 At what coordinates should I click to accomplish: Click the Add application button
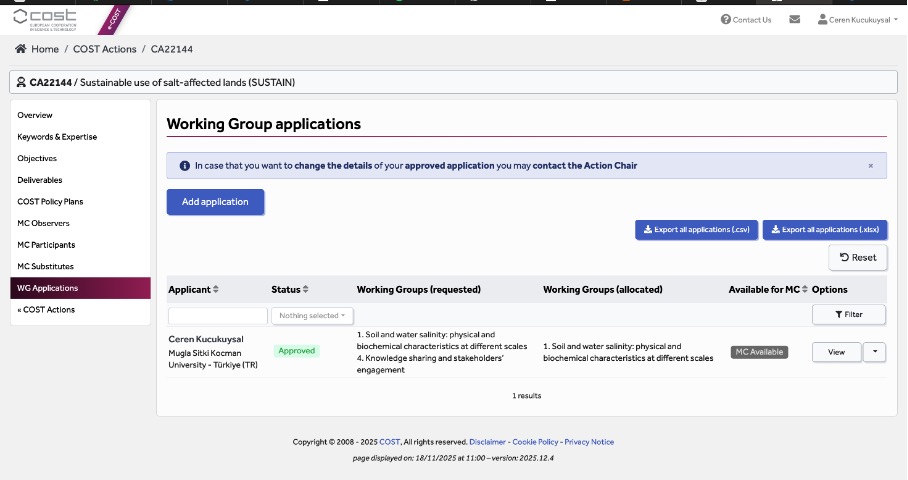click(215, 202)
